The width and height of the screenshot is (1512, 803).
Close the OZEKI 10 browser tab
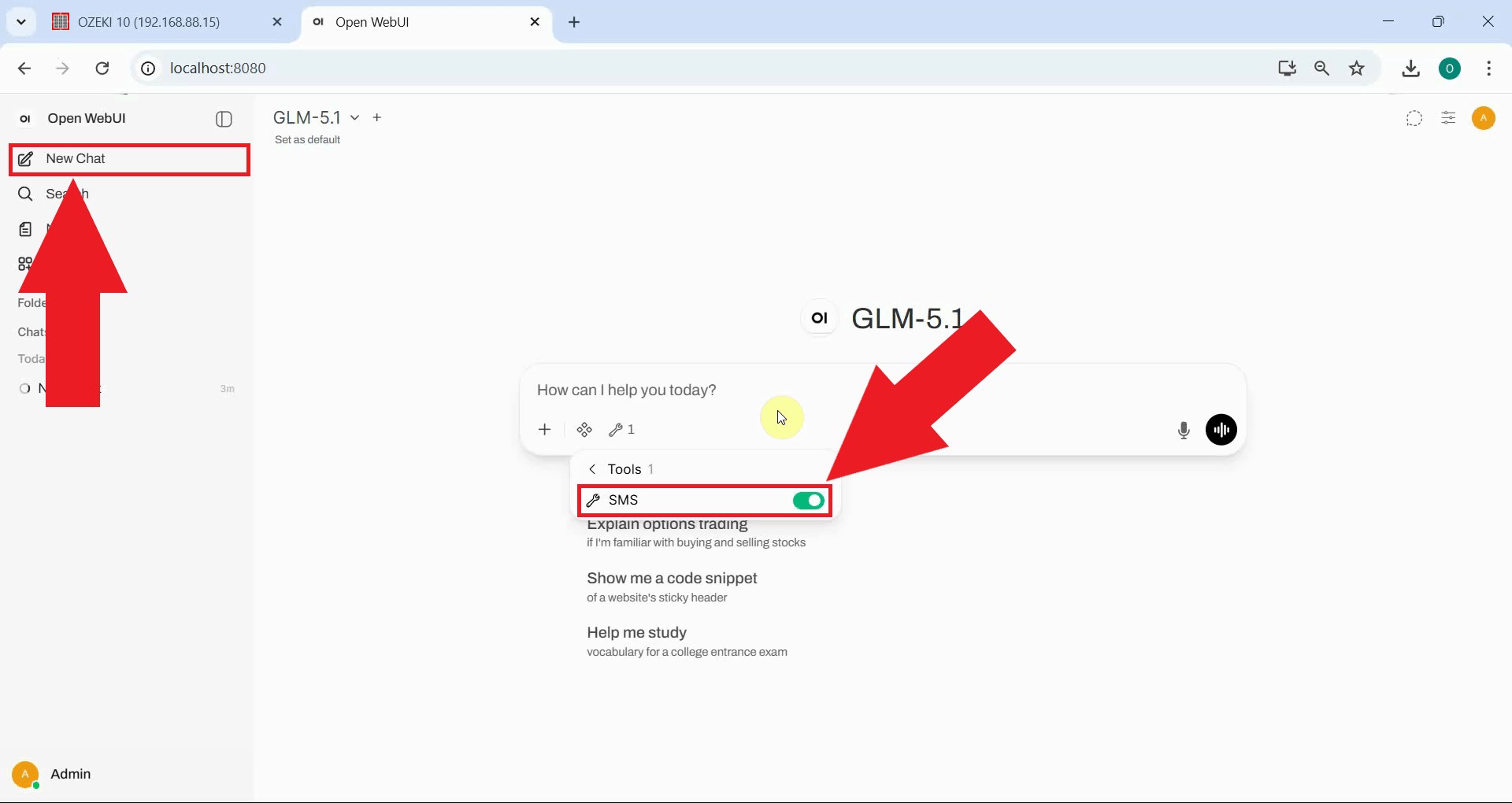point(277,22)
